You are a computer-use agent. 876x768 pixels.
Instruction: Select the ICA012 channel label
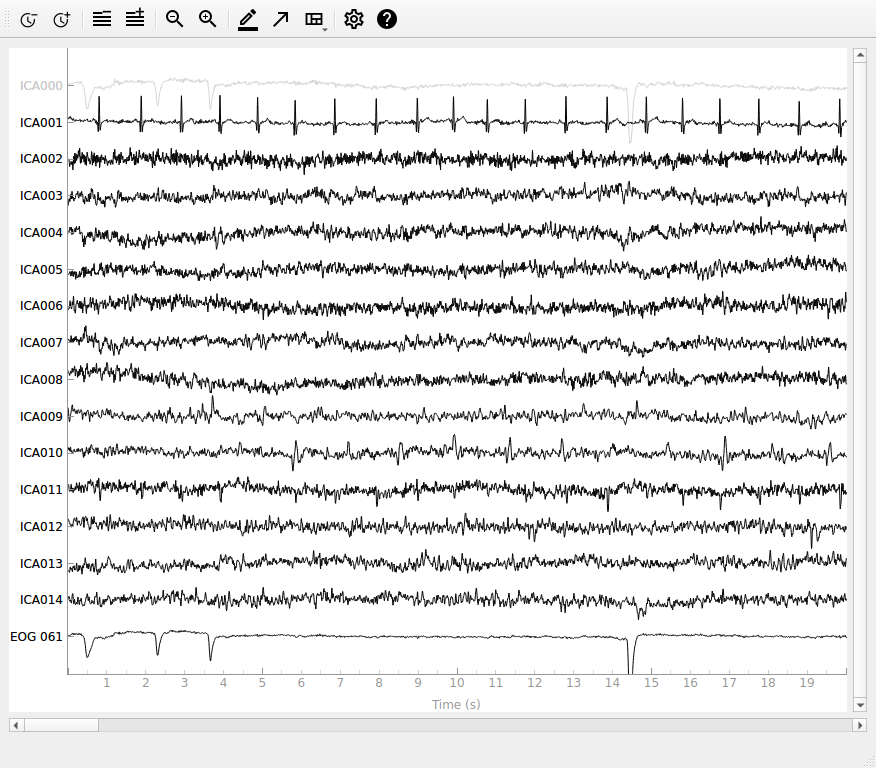click(x=41, y=526)
